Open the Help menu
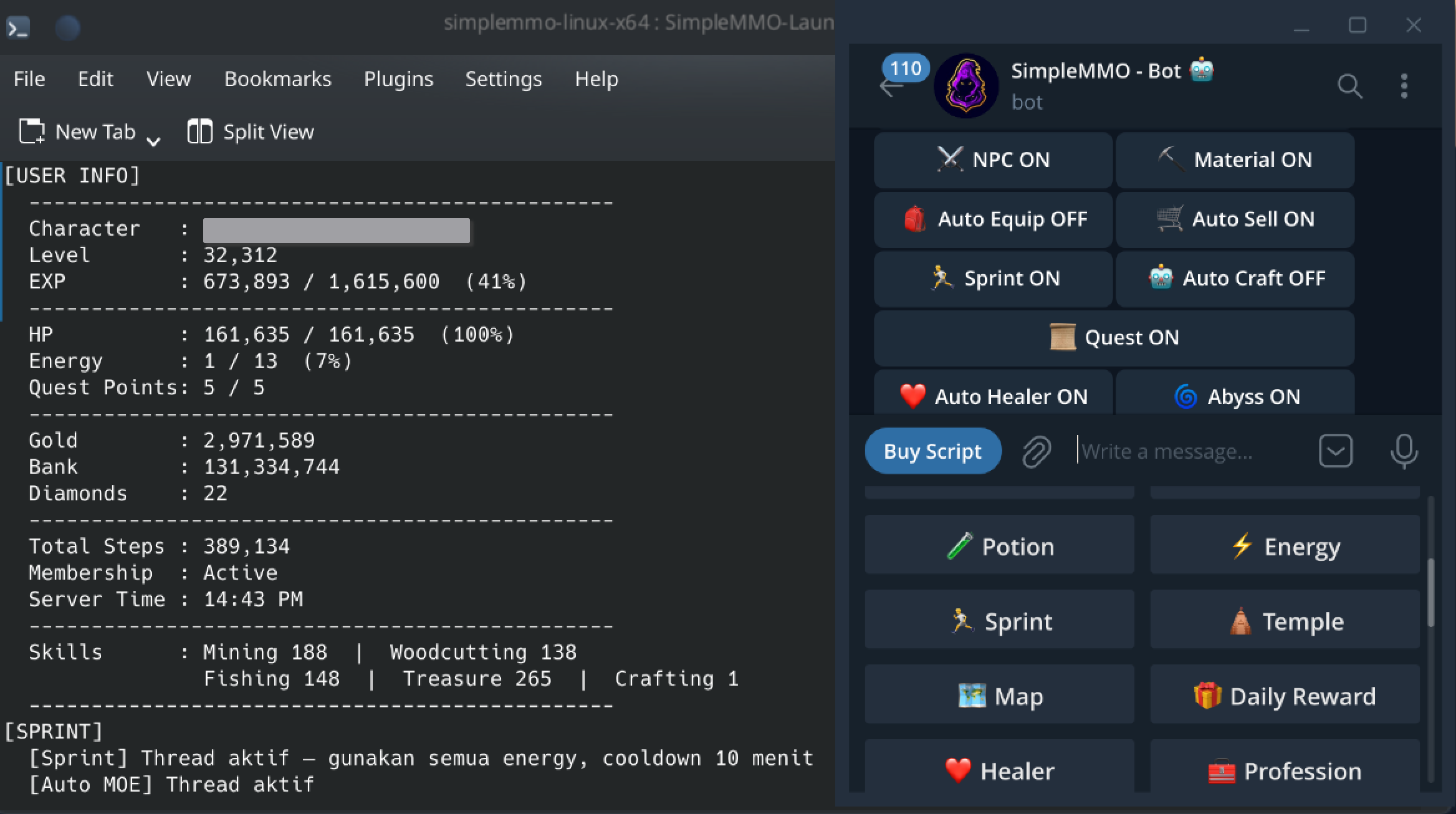 (x=596, y=79)
